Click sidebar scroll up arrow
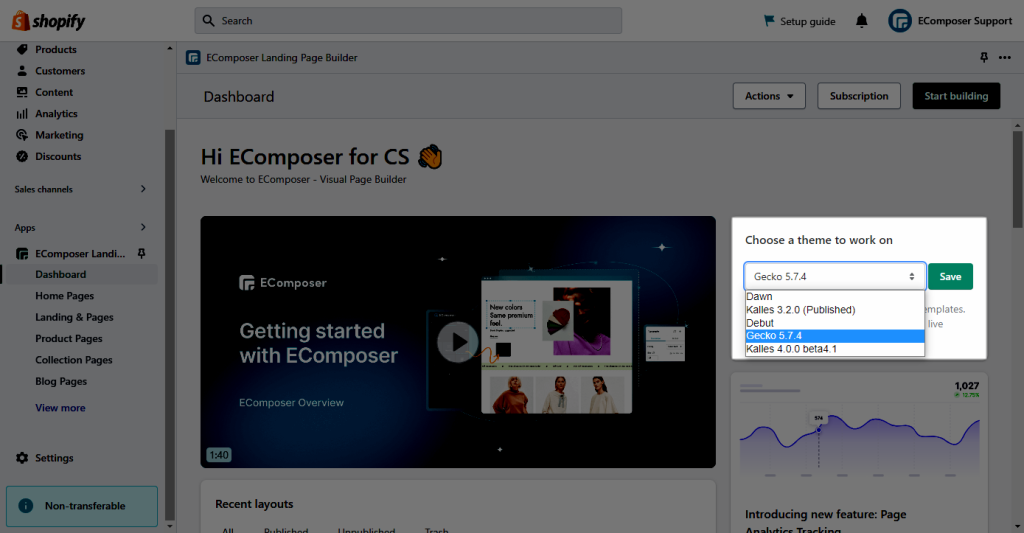Image resolution: width=1024 pixels, height=533 pixels. [x=170, y=48]
